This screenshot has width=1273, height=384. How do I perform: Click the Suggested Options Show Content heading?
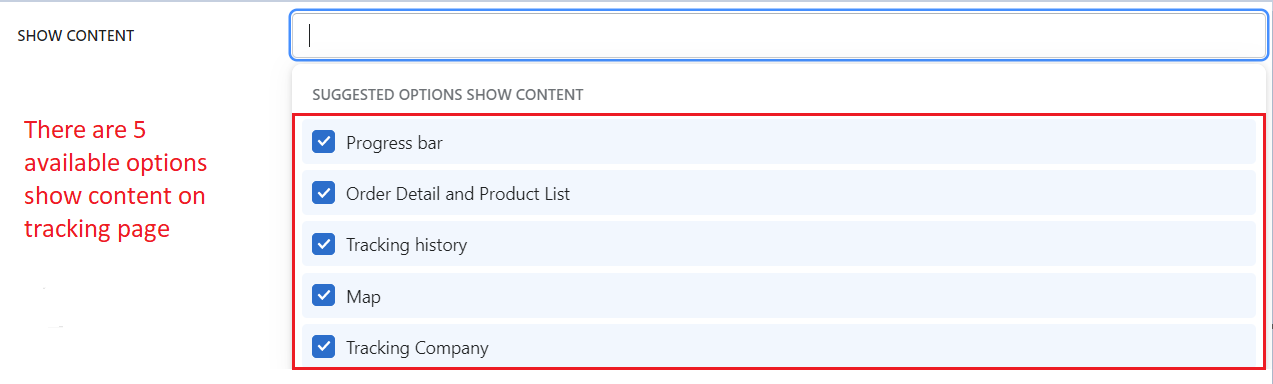(x=448, y=95)
